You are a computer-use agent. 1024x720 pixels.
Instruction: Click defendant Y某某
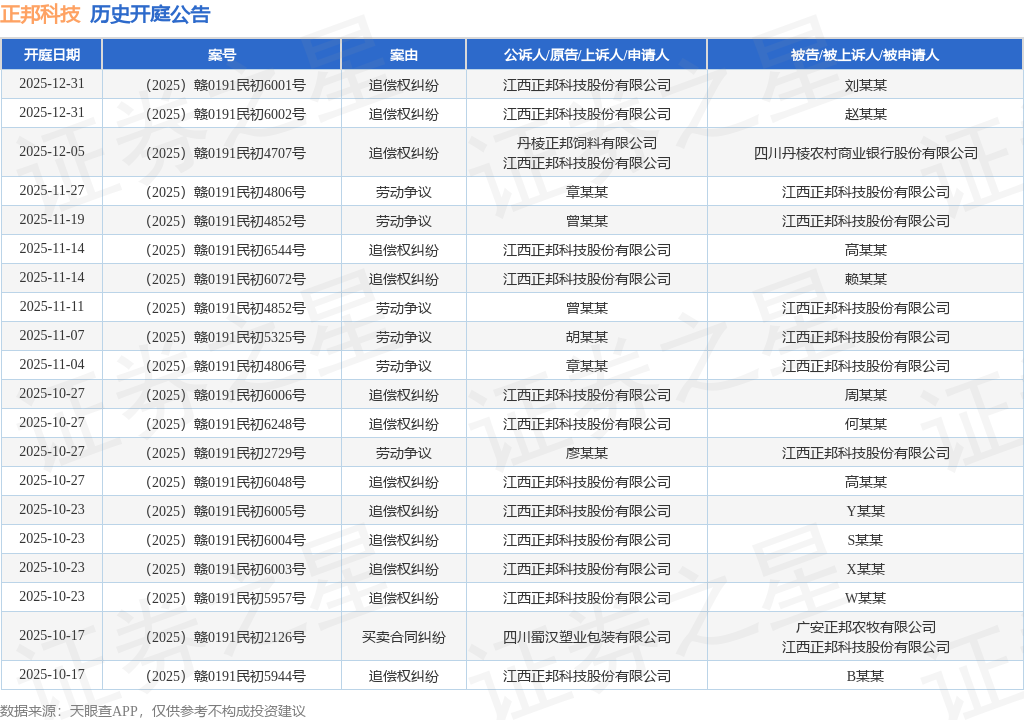[866, 511]
